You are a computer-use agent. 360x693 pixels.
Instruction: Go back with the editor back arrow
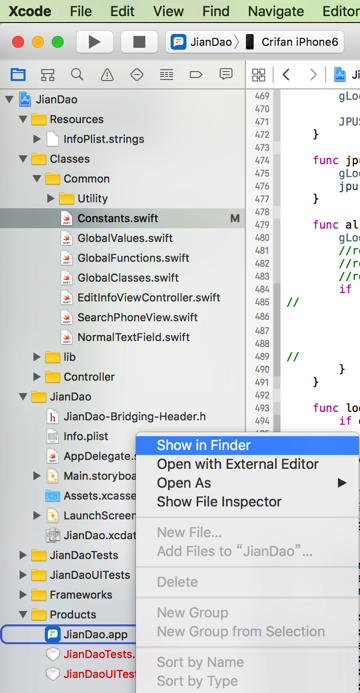tap(286, 75)
